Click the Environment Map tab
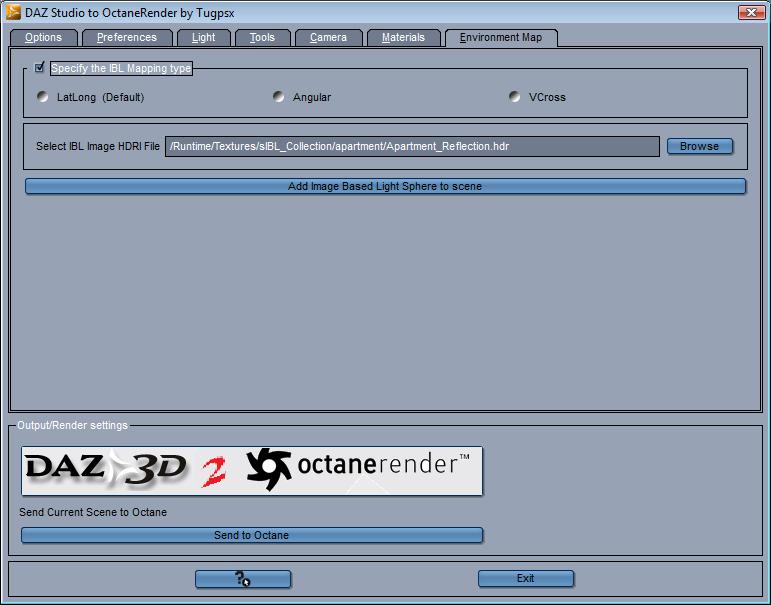The width and height of the screenshot is (771, 605). click(x=501, y=38)
